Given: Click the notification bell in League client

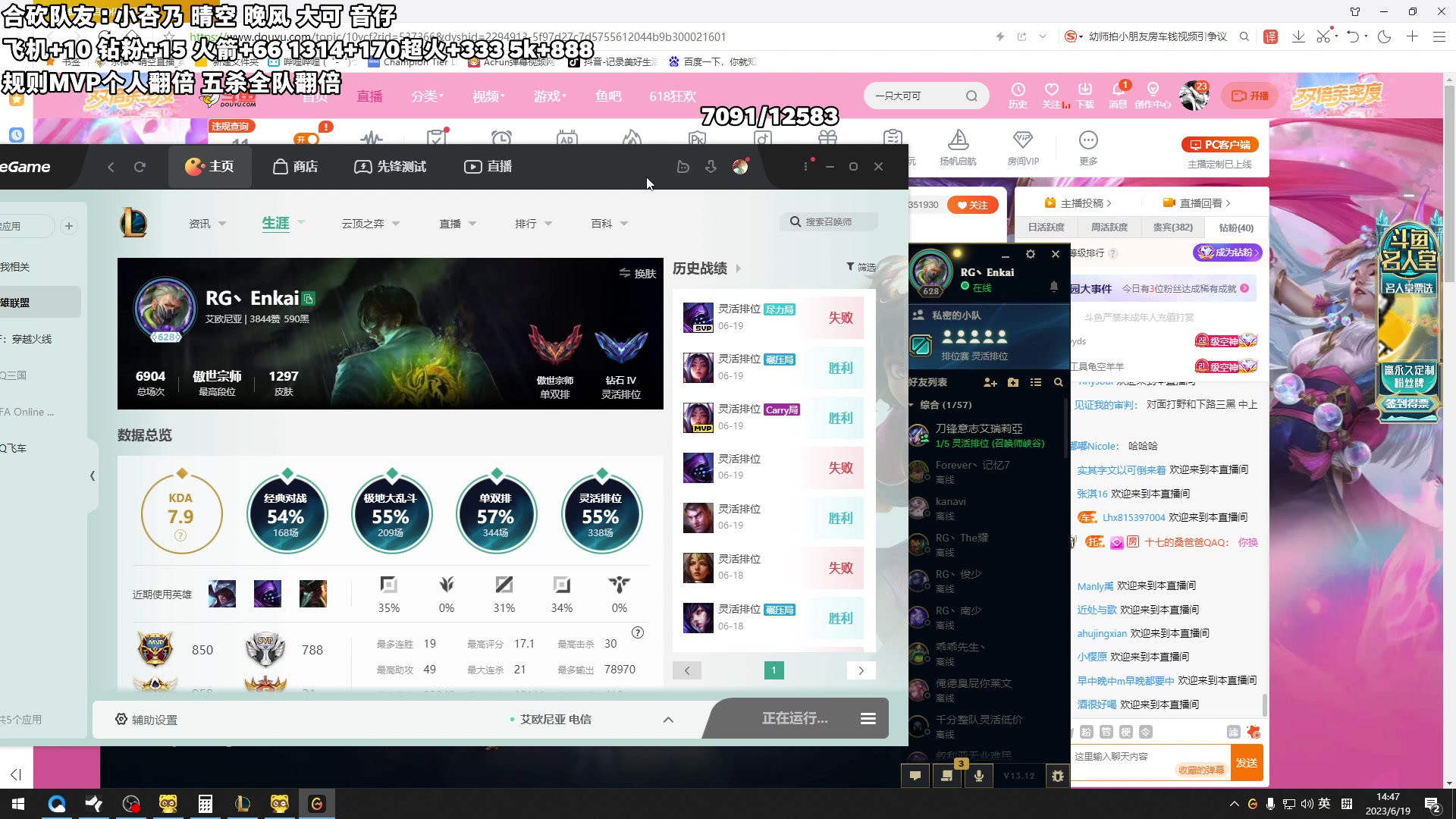Looking at the screenshot, I should click(1054, 287).
